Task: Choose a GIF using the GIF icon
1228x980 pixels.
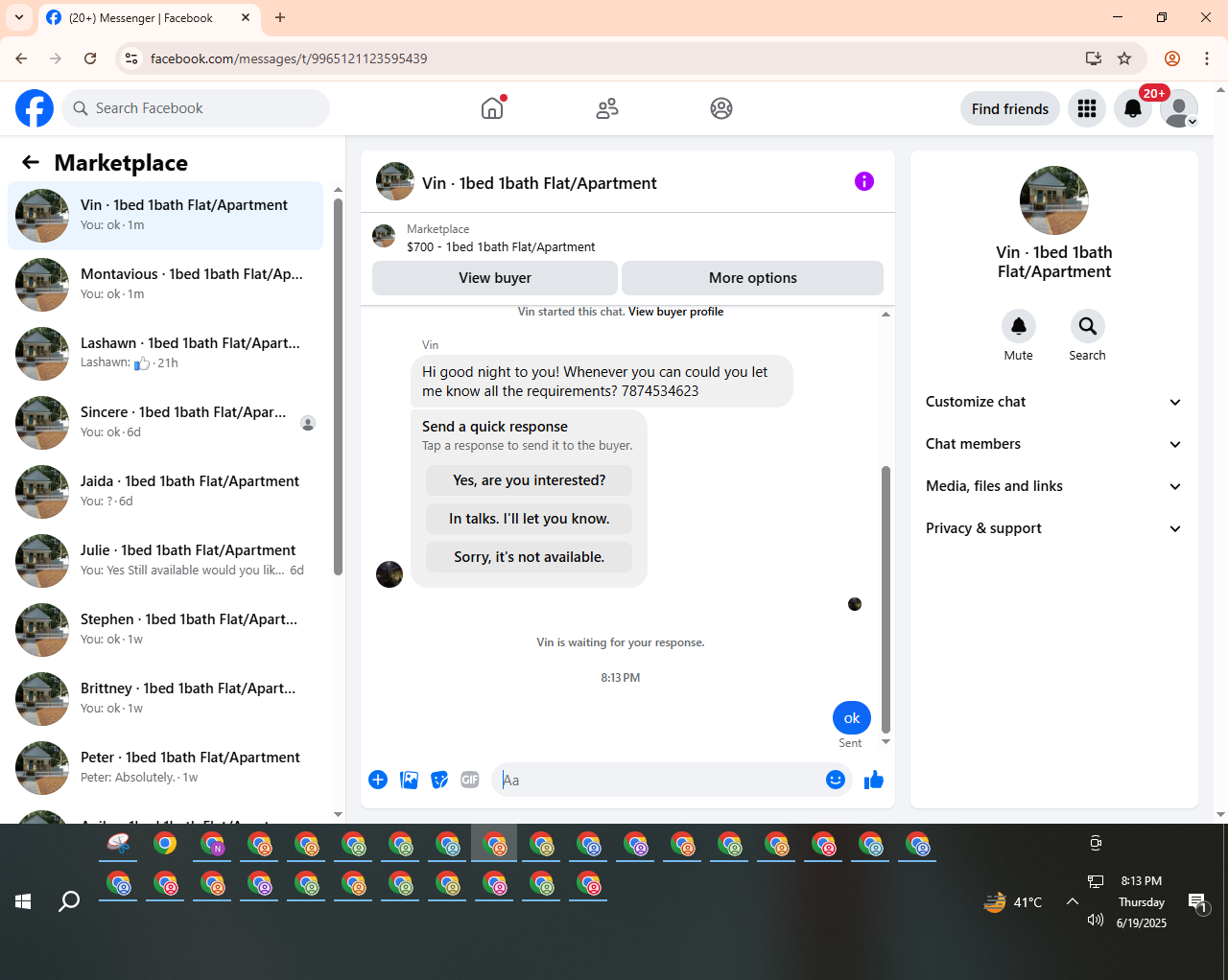Action: pos(470,780)
